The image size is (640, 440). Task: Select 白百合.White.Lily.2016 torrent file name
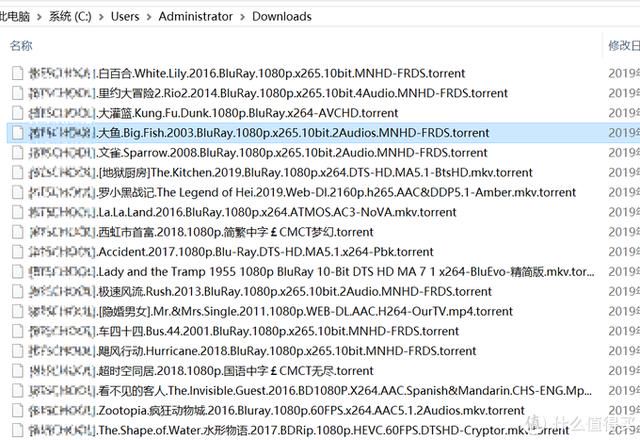tap(247, 73)
